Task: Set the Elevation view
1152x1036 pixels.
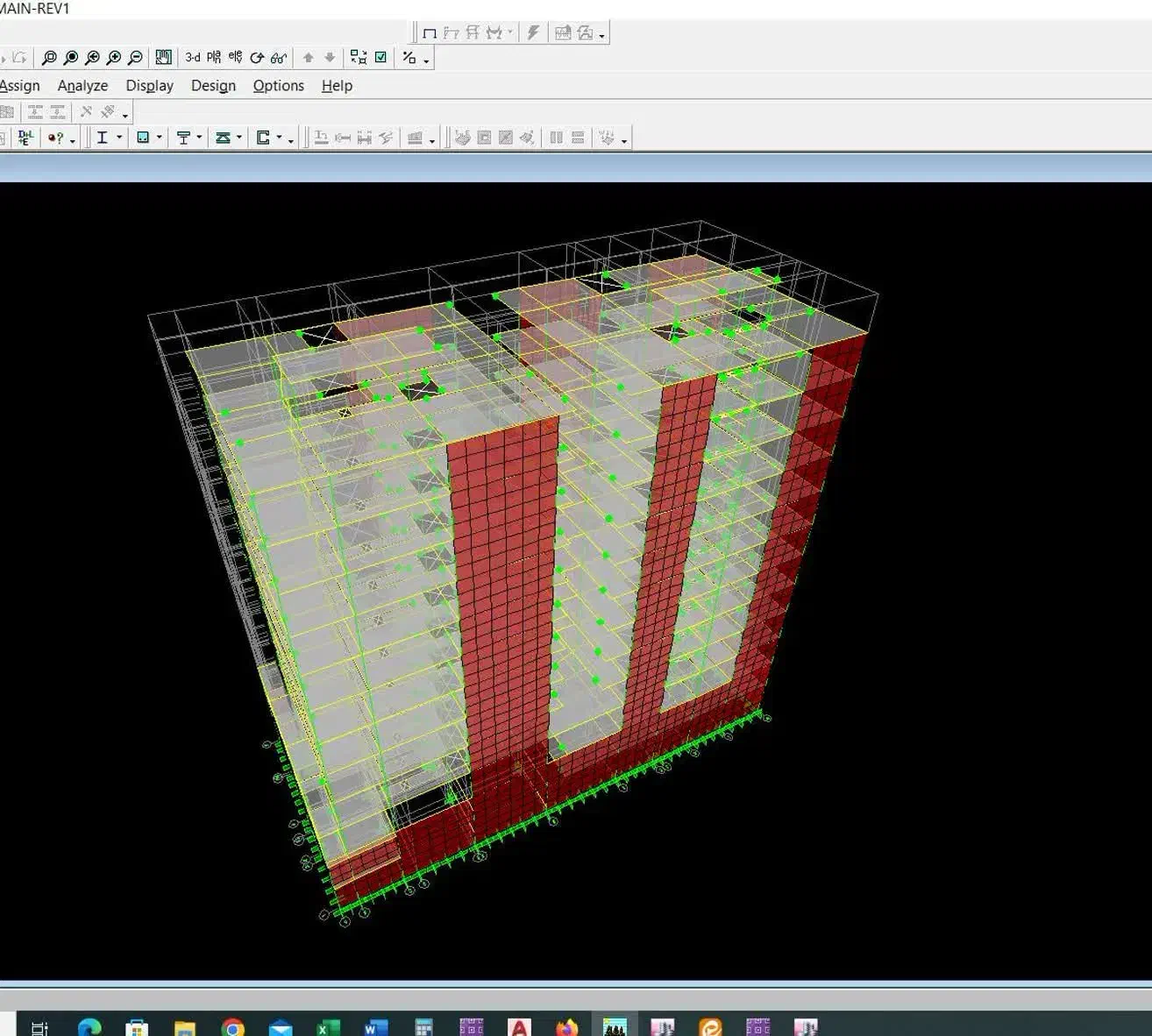Action: coord(235,58)
